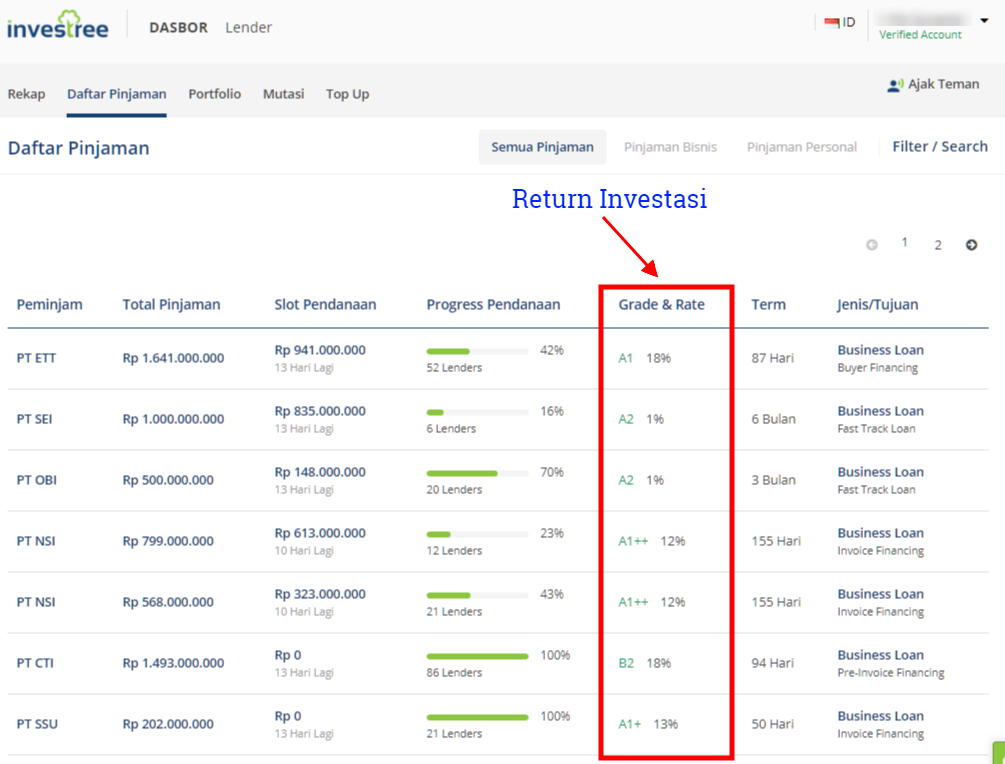
Task: Click the PT CTI 100% progress bar
Action: pos(477,656)
